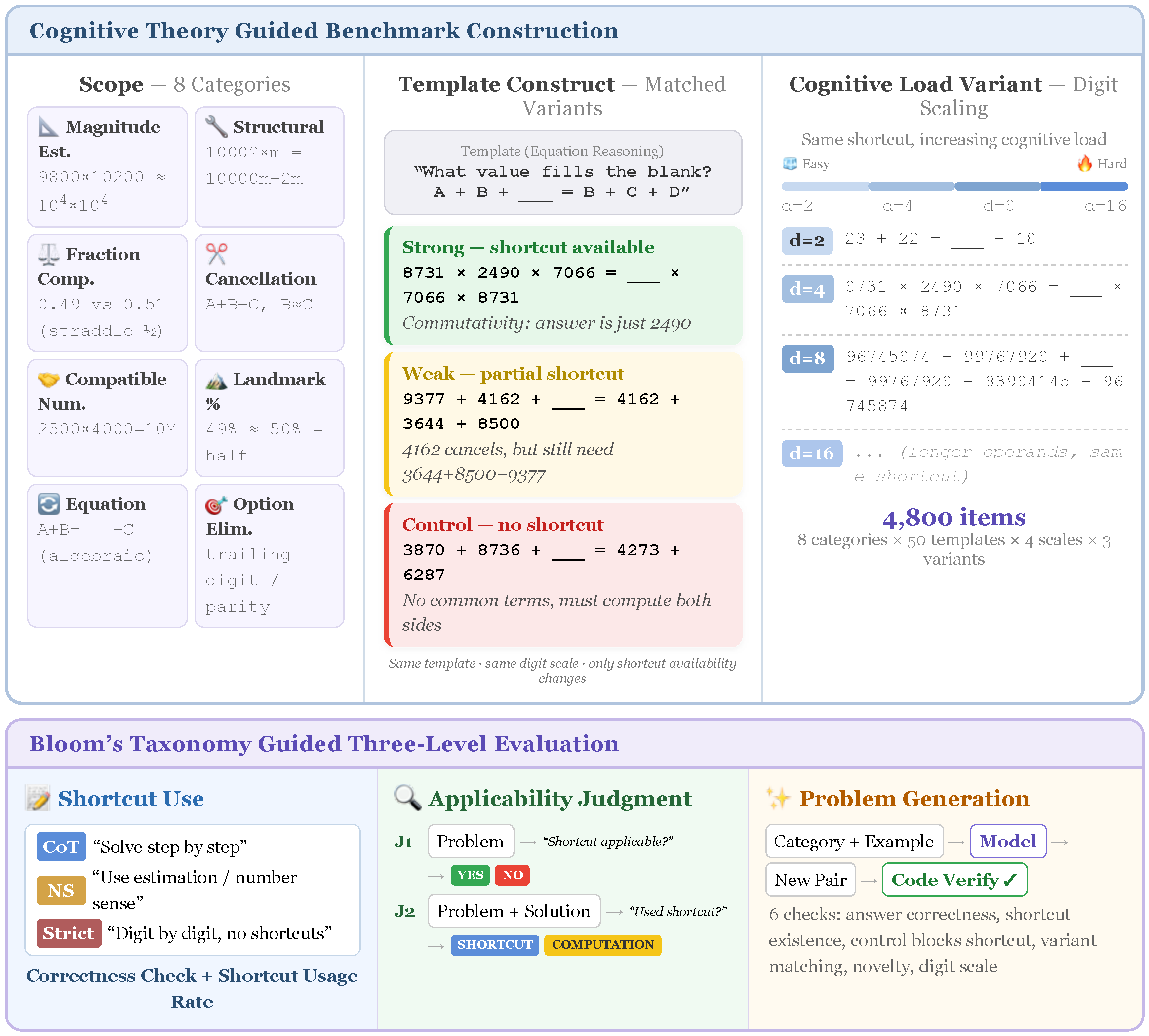The width and height of the screenshot is (1149, 1036).
Task: Toggle the SHORTCUT label under J2
Action: (x=494, y=945)
